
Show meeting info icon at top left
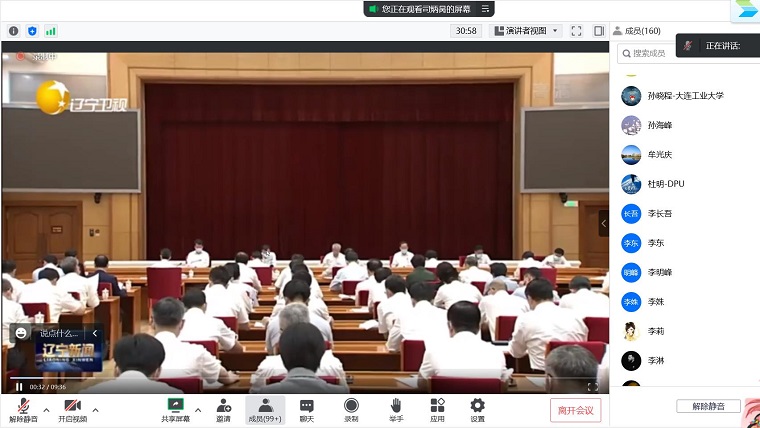point(13,31)
